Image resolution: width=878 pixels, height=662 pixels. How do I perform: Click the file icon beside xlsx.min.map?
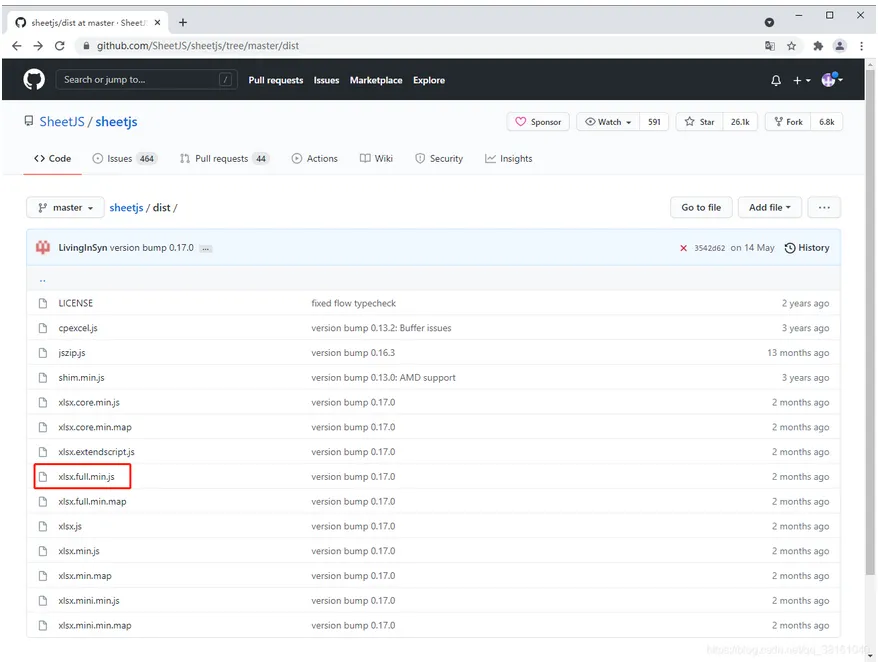43,576
